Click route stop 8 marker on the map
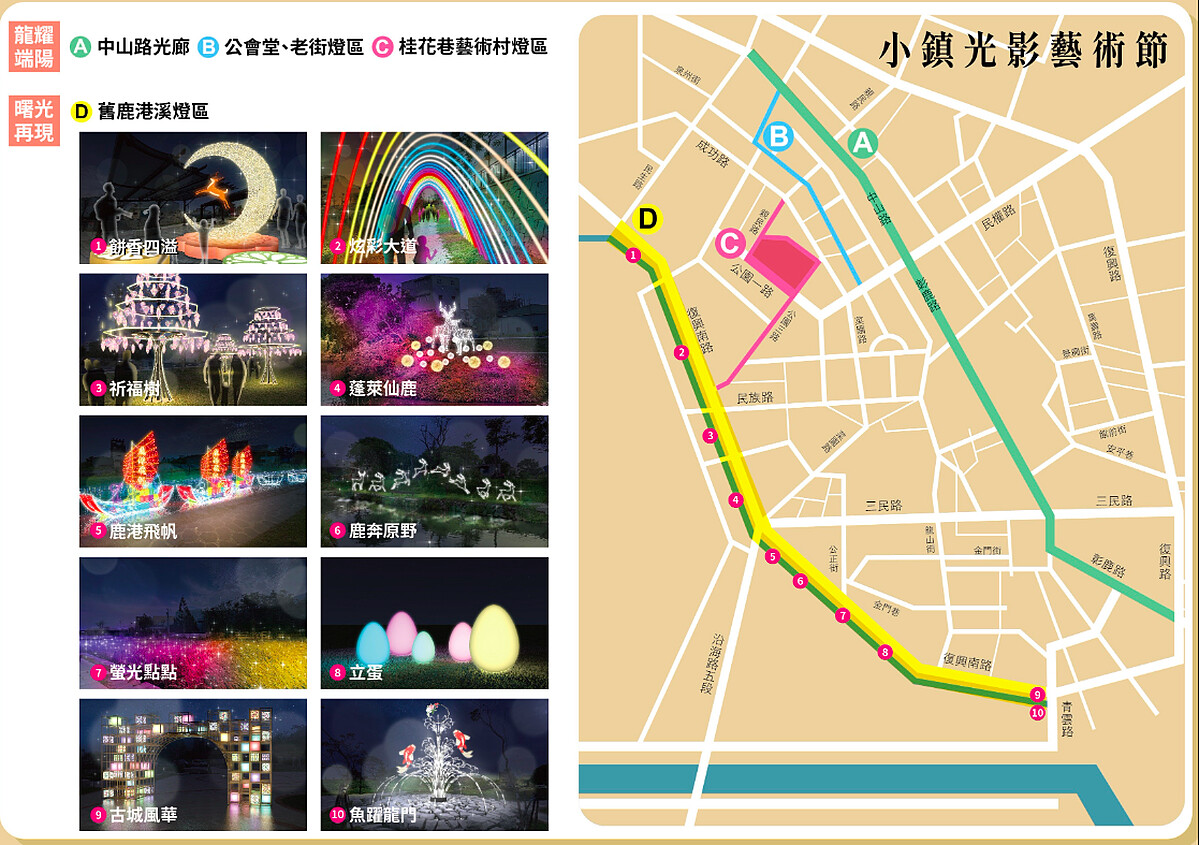 884,653
